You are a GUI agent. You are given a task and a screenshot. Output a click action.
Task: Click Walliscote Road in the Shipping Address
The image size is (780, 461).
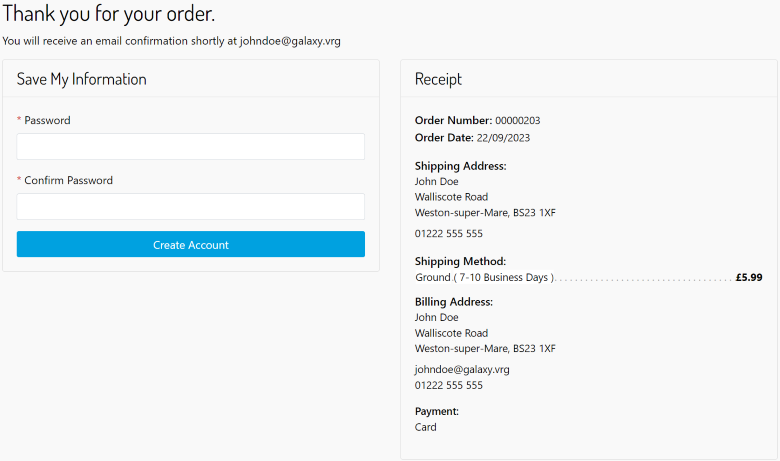click(451, 197)
